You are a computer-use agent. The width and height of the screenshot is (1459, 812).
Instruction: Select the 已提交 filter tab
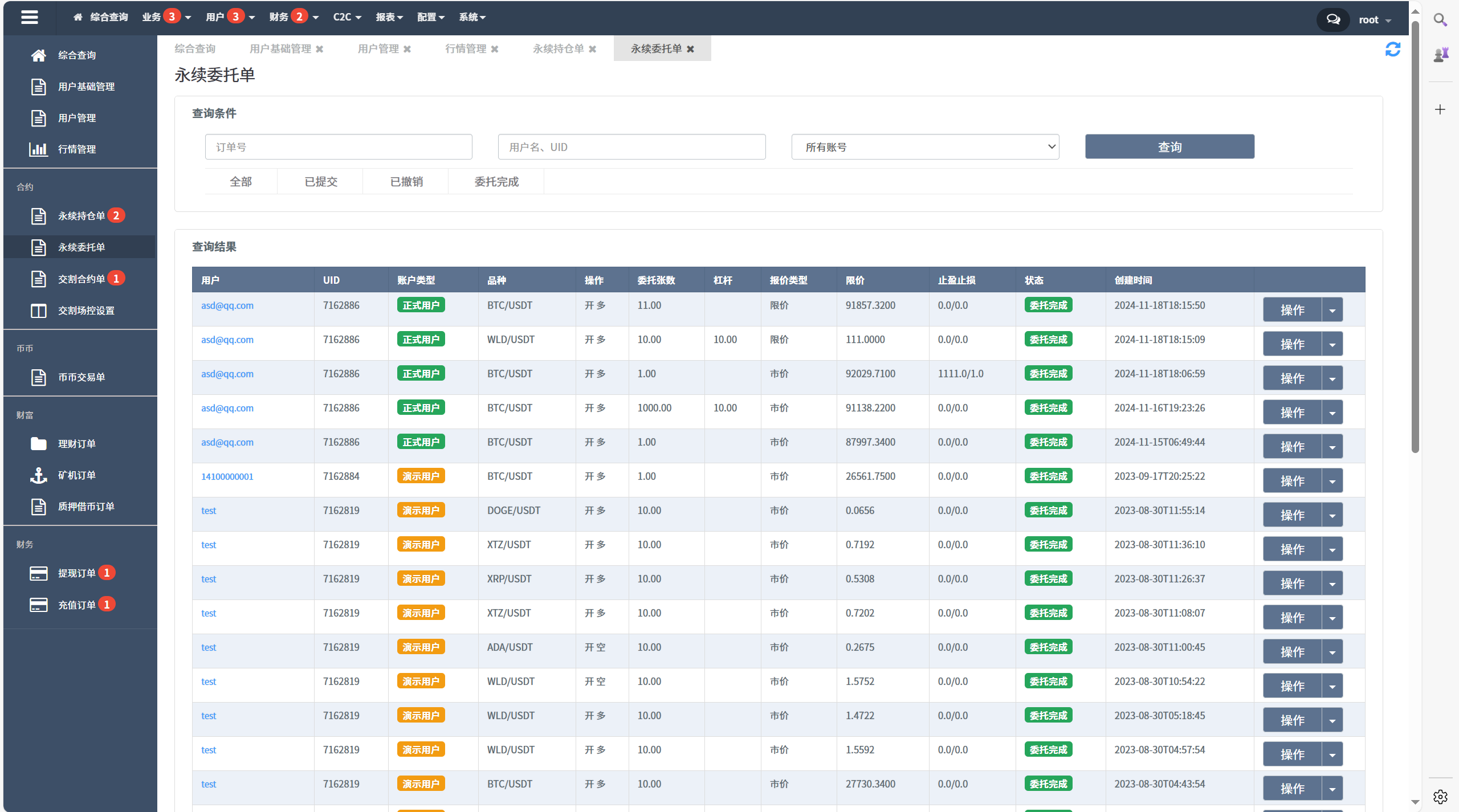click(x=322, y=182)
